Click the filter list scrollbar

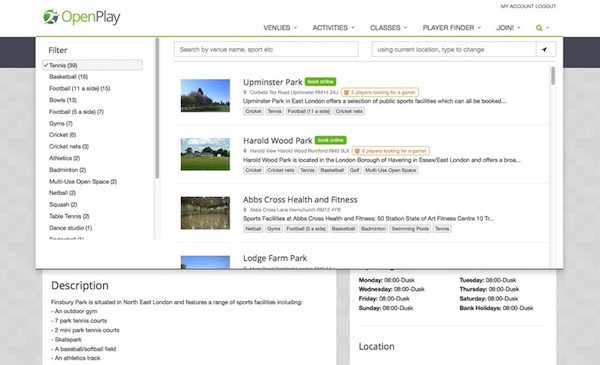pos(157,108)
